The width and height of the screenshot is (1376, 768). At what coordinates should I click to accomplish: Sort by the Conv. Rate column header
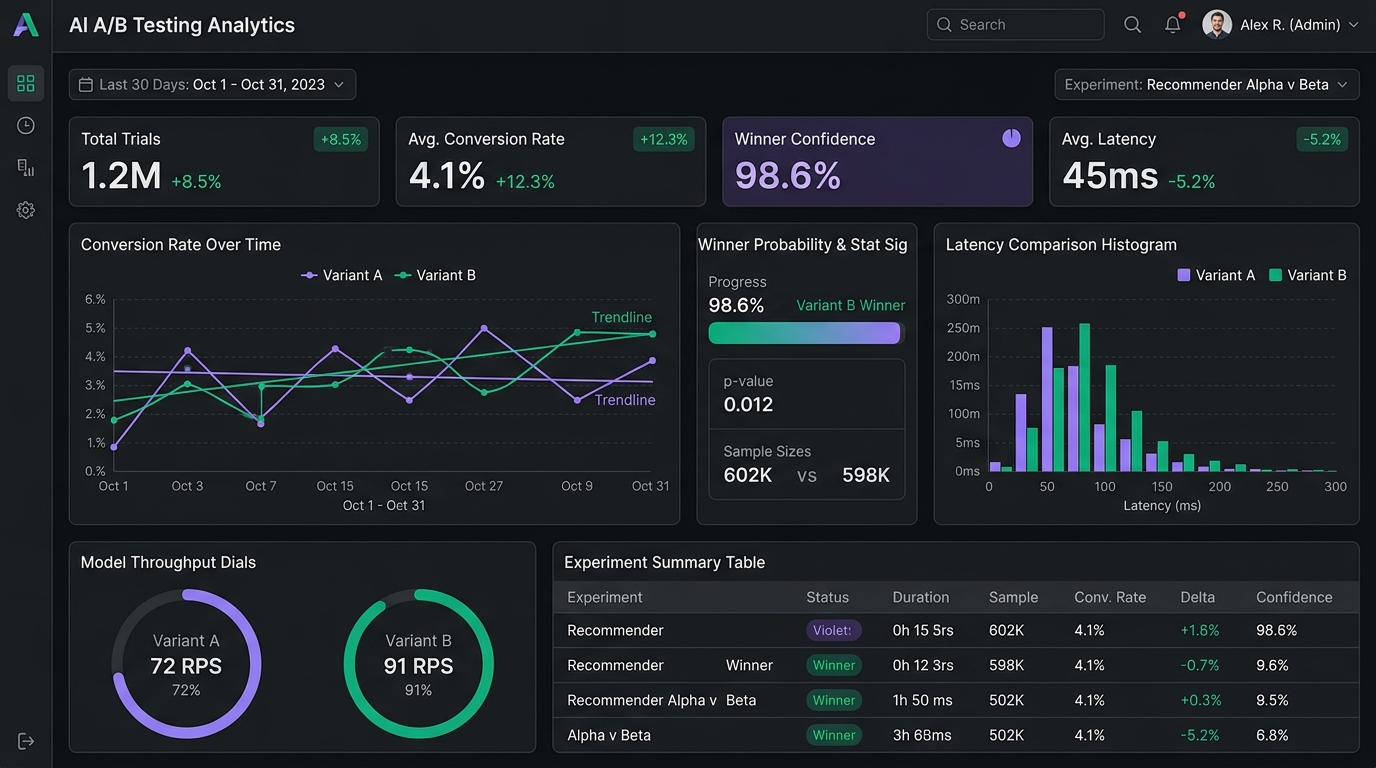click(x=1110, y=597)
